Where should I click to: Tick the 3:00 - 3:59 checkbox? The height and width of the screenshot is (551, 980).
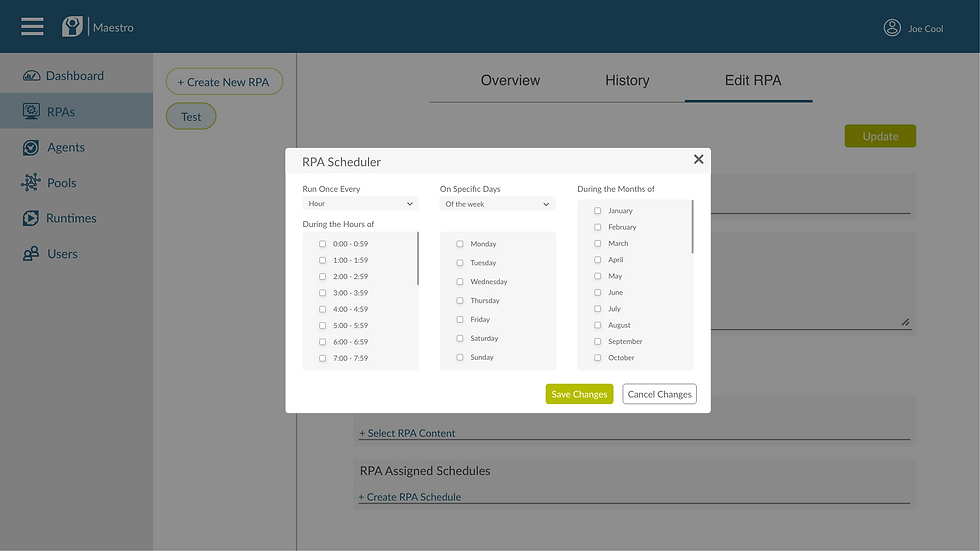coord(322,292)
